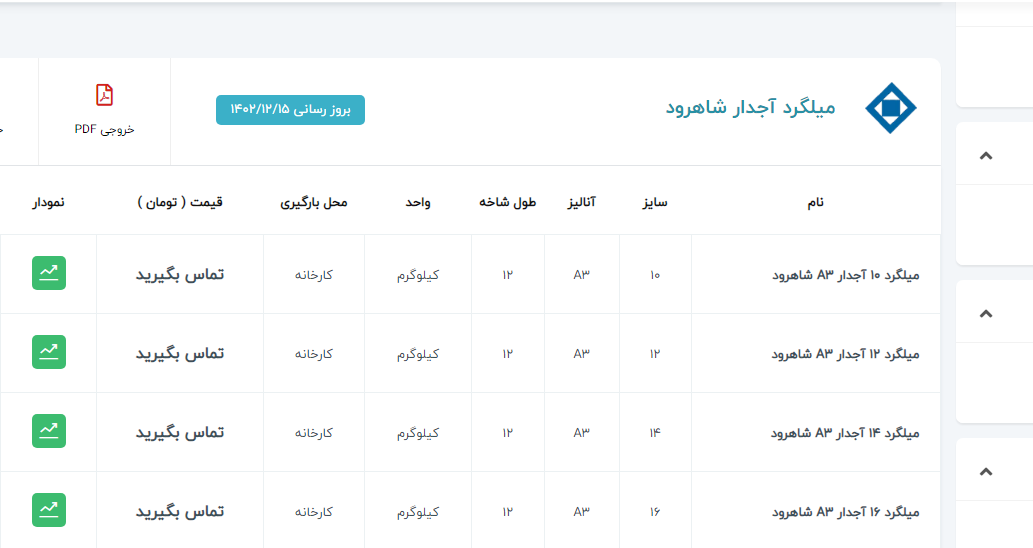1033x548 pixels.
Task: Open price chart for میلگرد ۱۰ آجدار A3 شاهرود
Action: click(49, 273)
